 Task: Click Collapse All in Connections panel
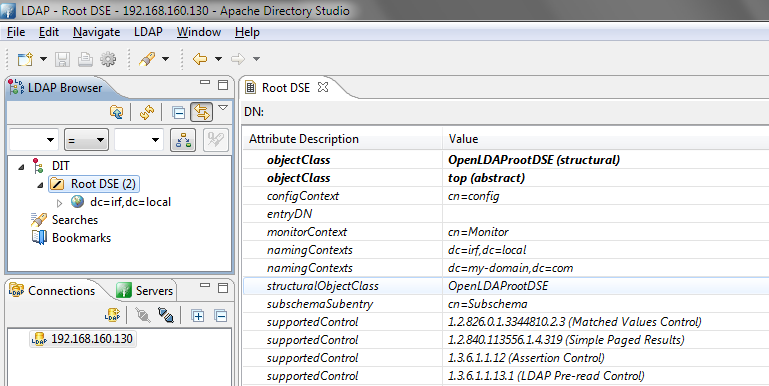221,316
